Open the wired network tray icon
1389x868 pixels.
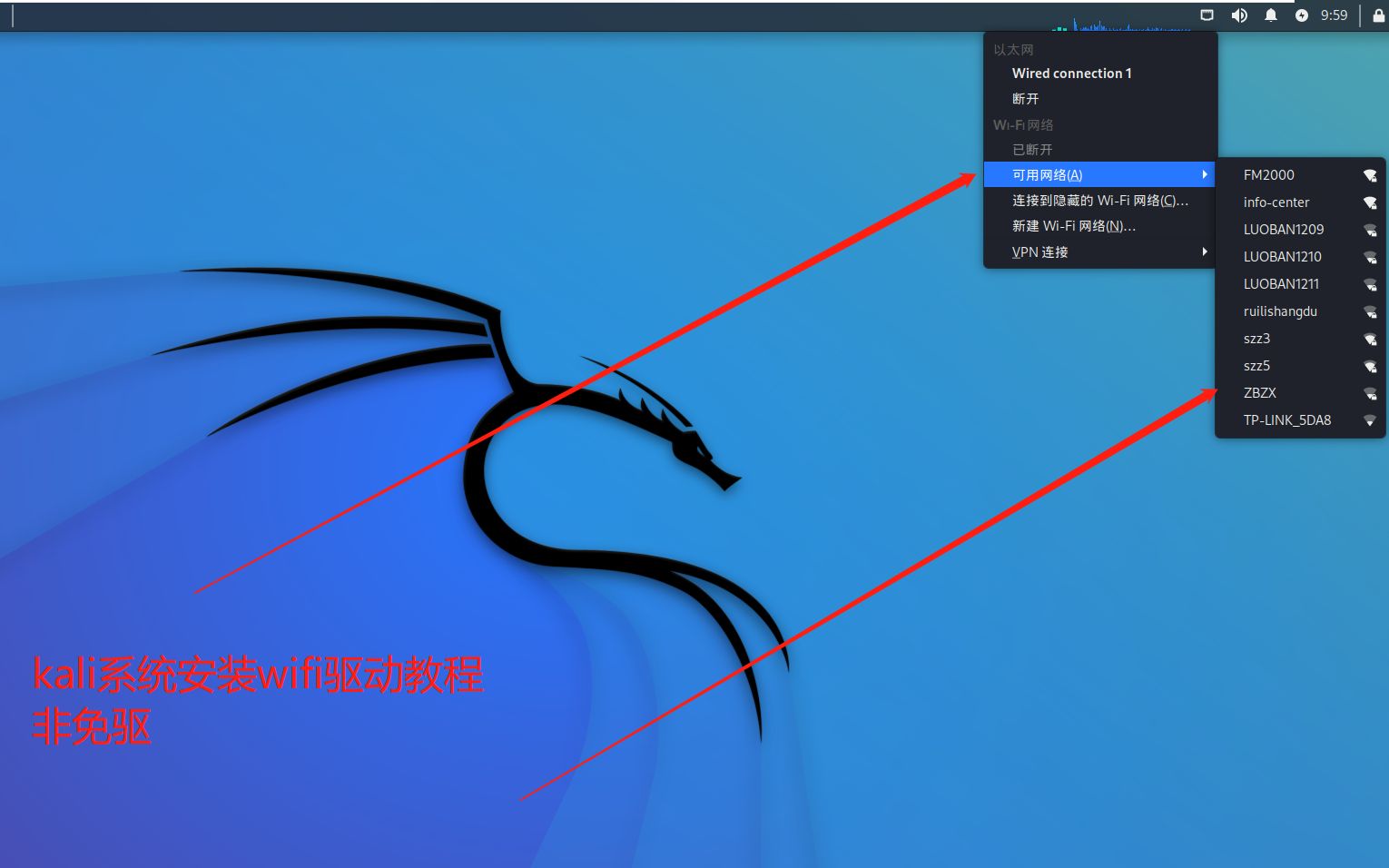coord(1207,15)
